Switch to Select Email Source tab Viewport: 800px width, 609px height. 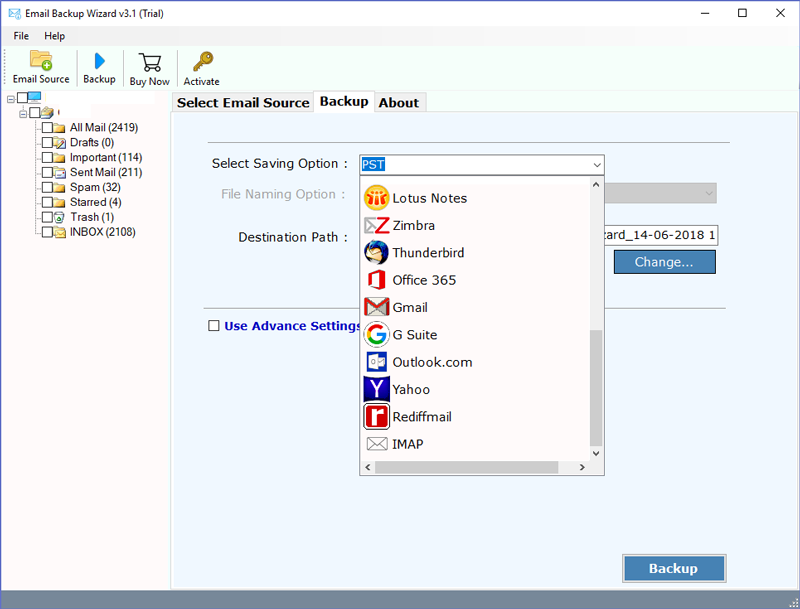click(243, 103)
